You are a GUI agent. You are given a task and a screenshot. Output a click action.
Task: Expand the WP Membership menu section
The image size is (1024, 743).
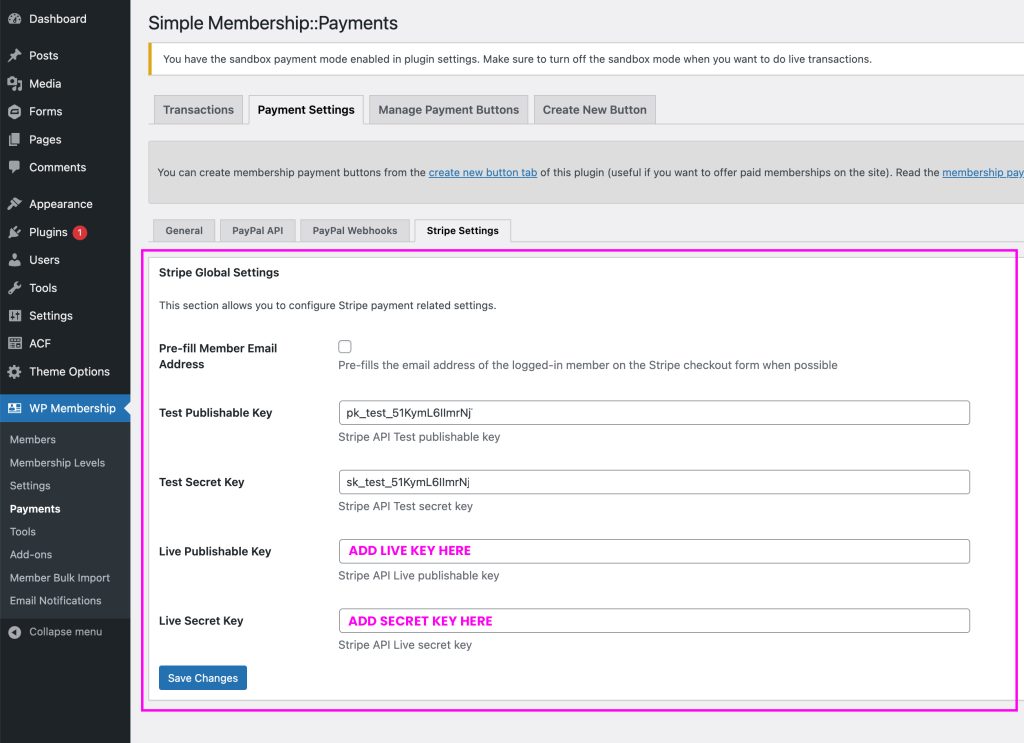click(72, 408)
